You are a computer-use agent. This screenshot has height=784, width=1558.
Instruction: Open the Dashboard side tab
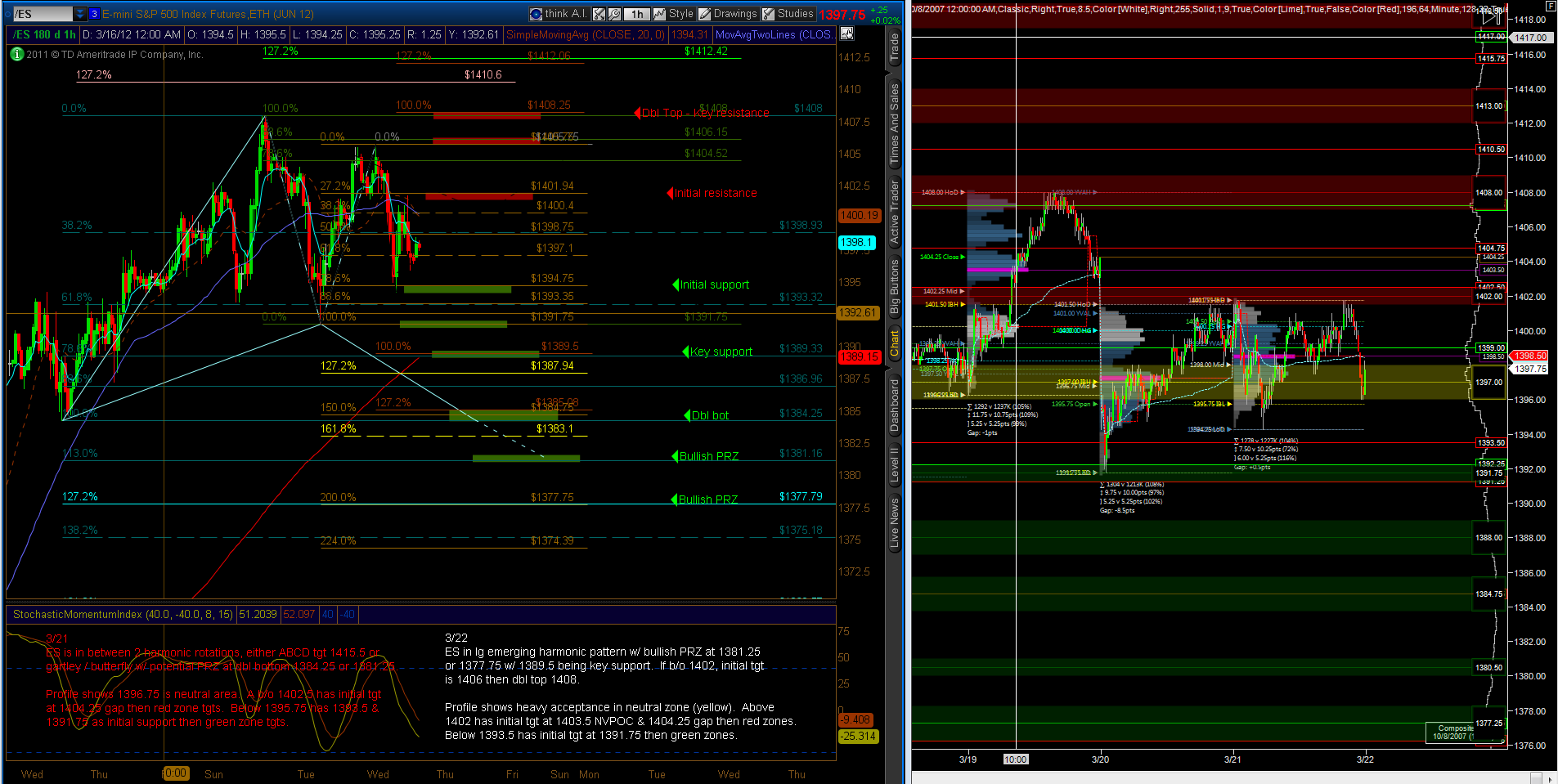(895, 405)
